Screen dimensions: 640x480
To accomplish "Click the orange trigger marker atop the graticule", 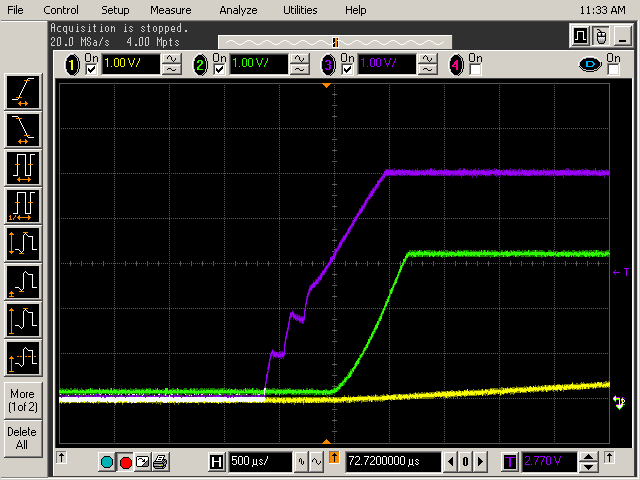I will pos(326,86).
